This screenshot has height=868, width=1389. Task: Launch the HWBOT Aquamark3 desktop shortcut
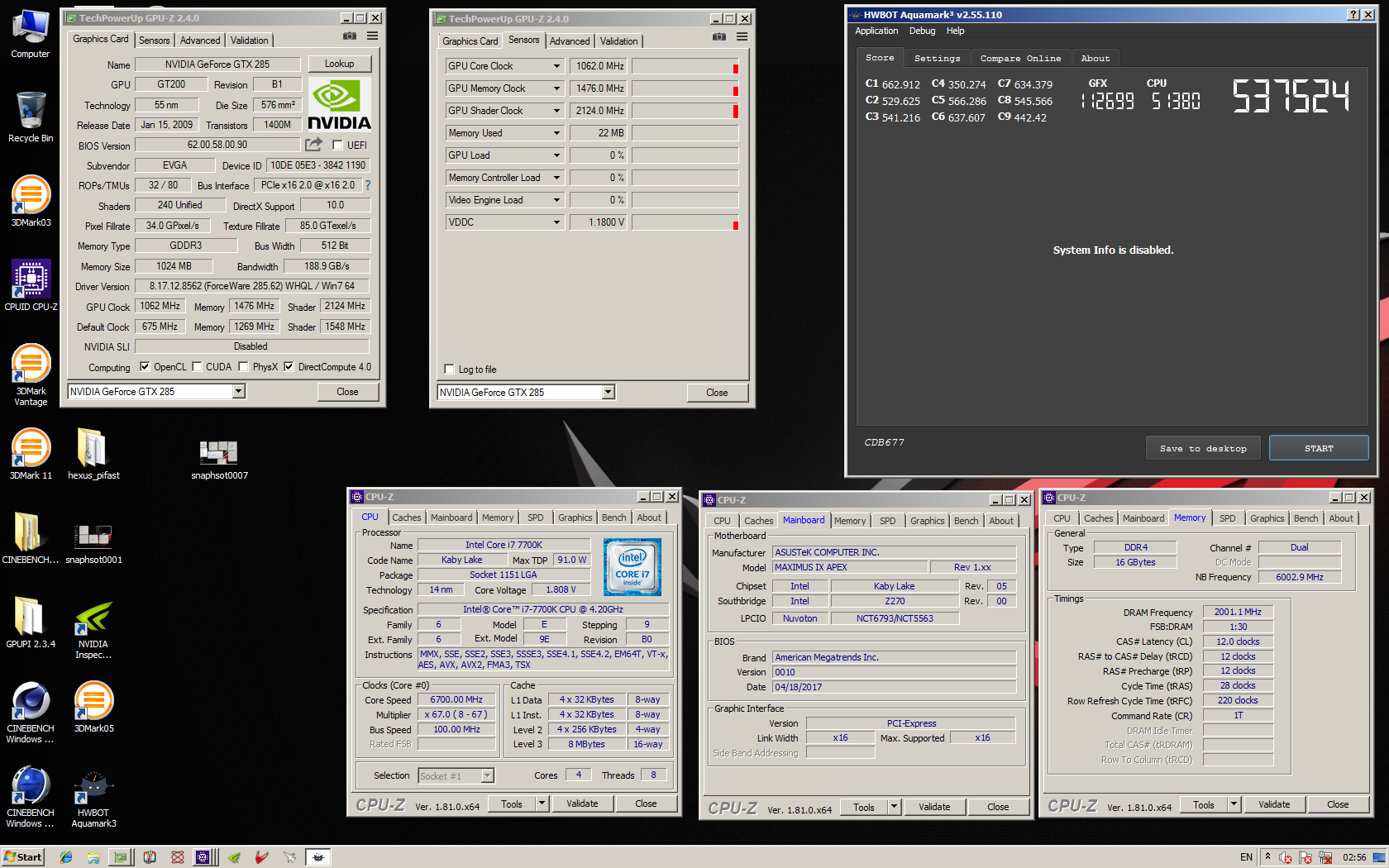(x=93, y=798)
